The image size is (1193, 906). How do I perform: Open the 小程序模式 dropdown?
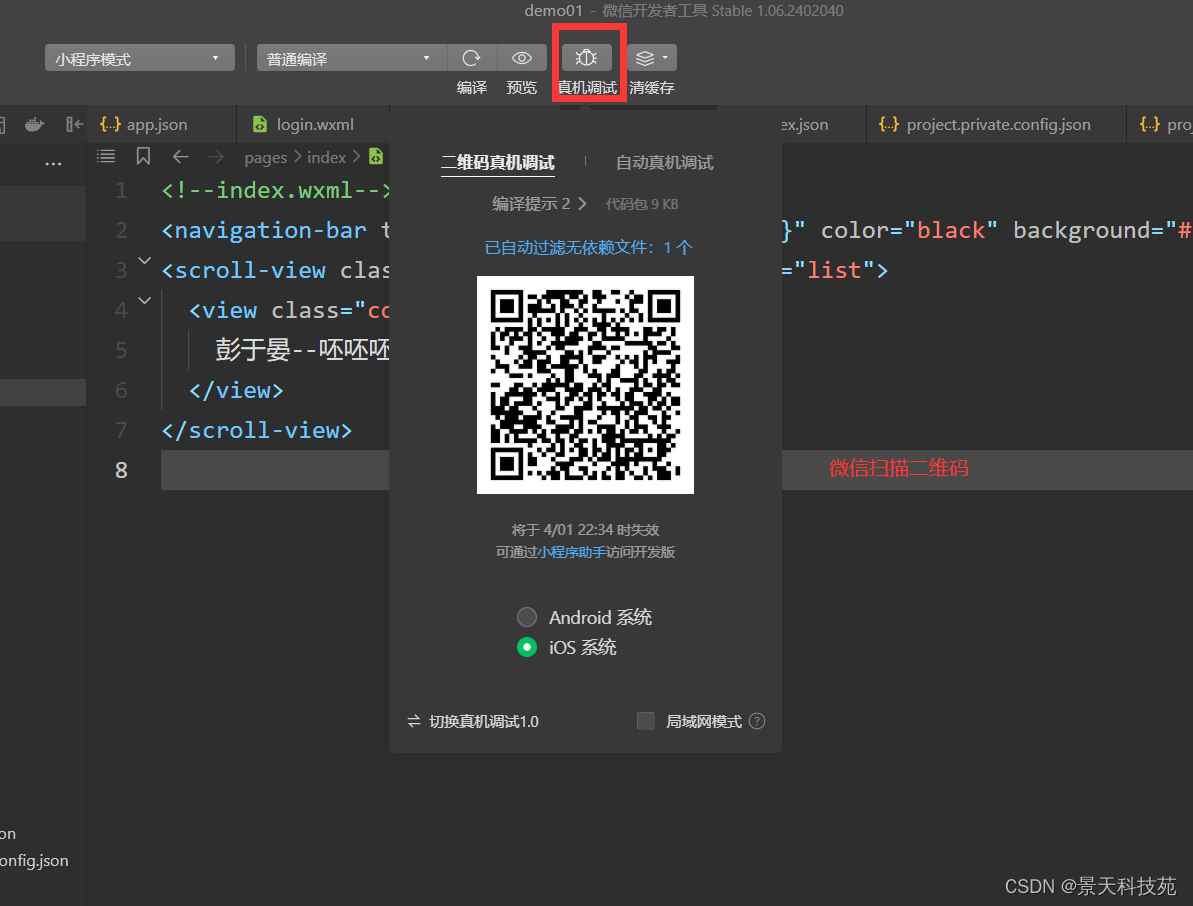(139, 59)
